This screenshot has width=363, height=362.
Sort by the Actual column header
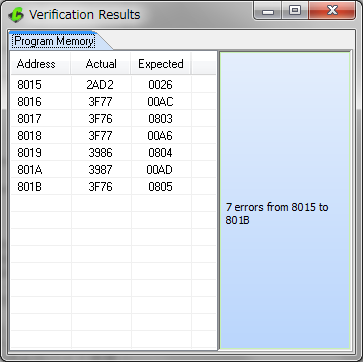coord(101,64)
